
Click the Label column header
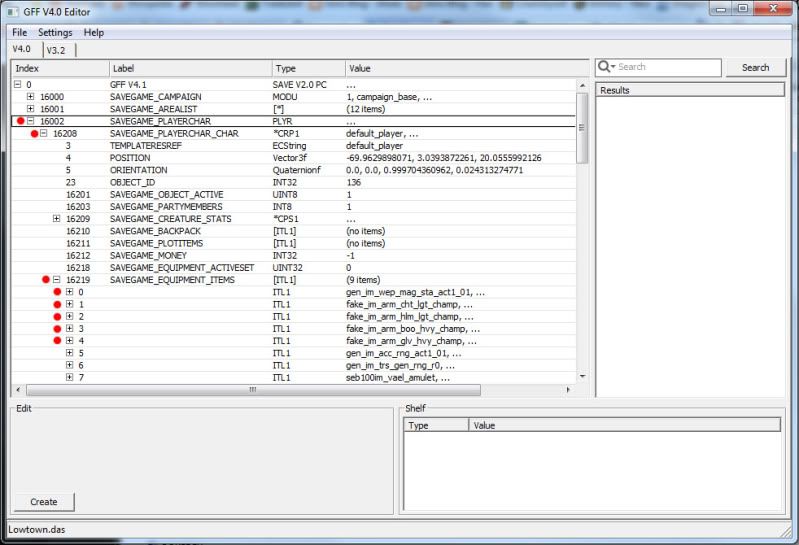tap(191, 69)
